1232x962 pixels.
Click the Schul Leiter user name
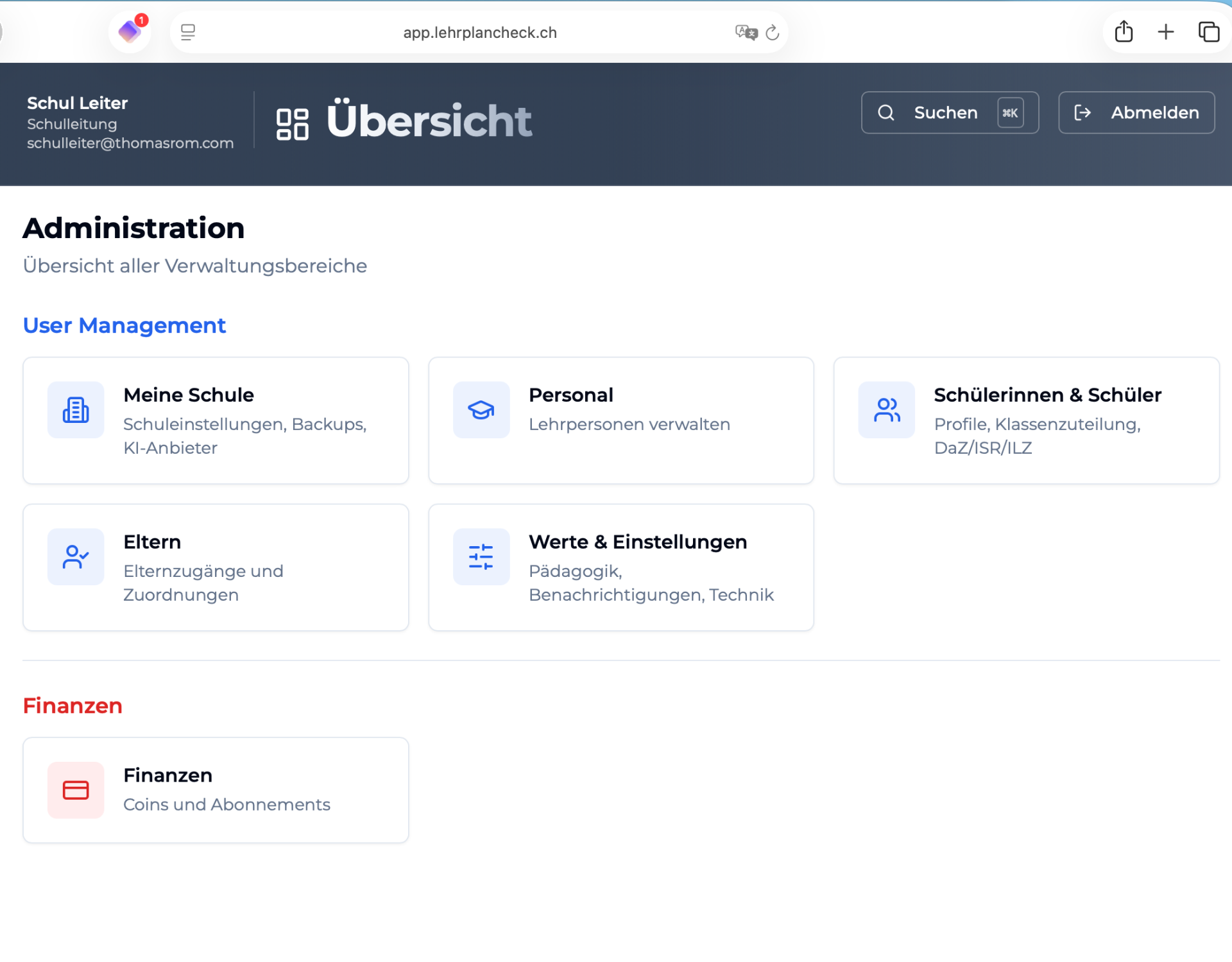point(78,103)
